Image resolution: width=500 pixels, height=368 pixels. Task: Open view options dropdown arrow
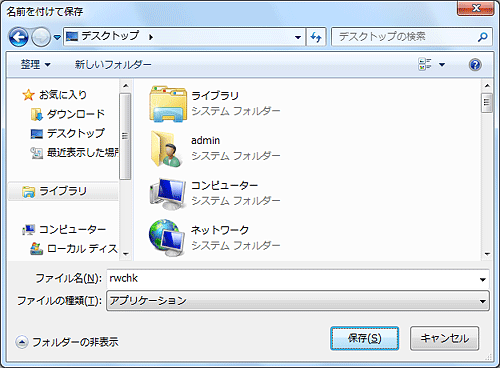coord(442,65)
